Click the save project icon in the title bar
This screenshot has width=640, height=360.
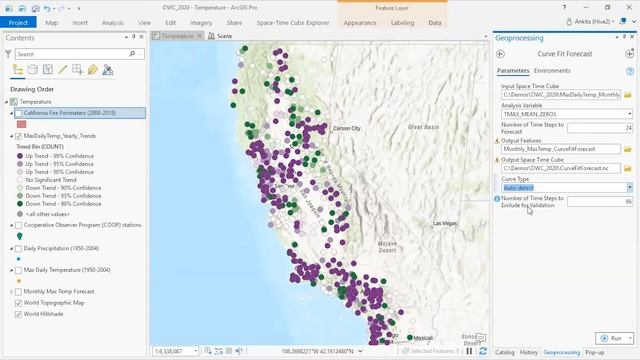[36, 8]
